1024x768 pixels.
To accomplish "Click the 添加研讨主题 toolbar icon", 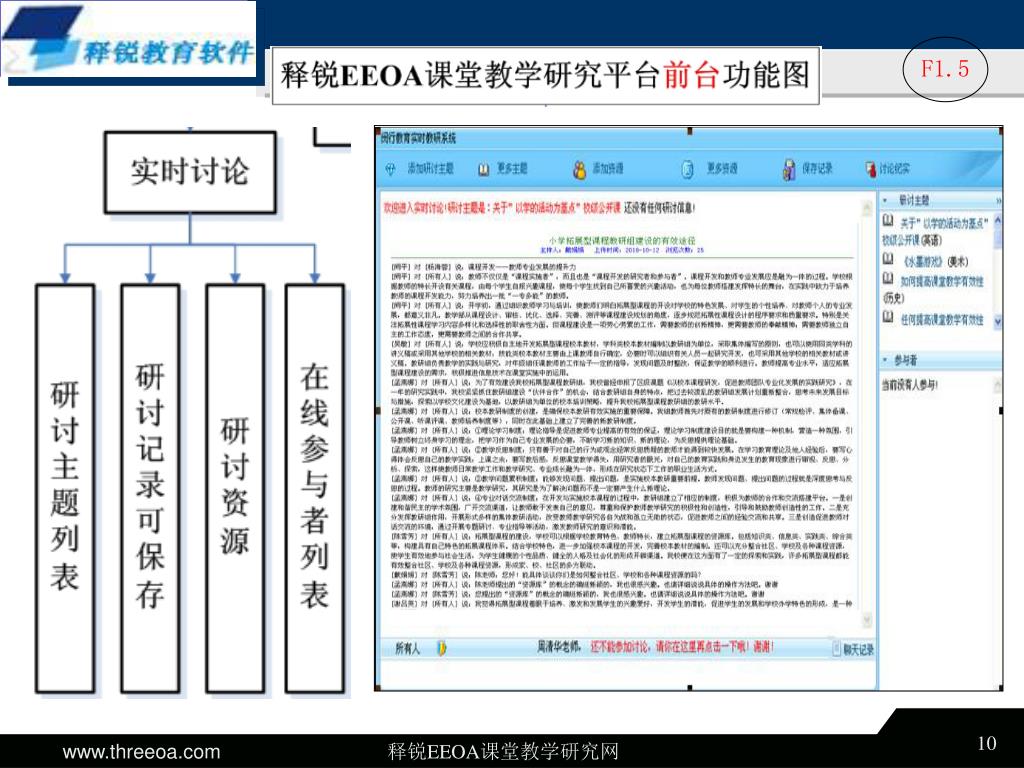I will [x=391, y=169].
